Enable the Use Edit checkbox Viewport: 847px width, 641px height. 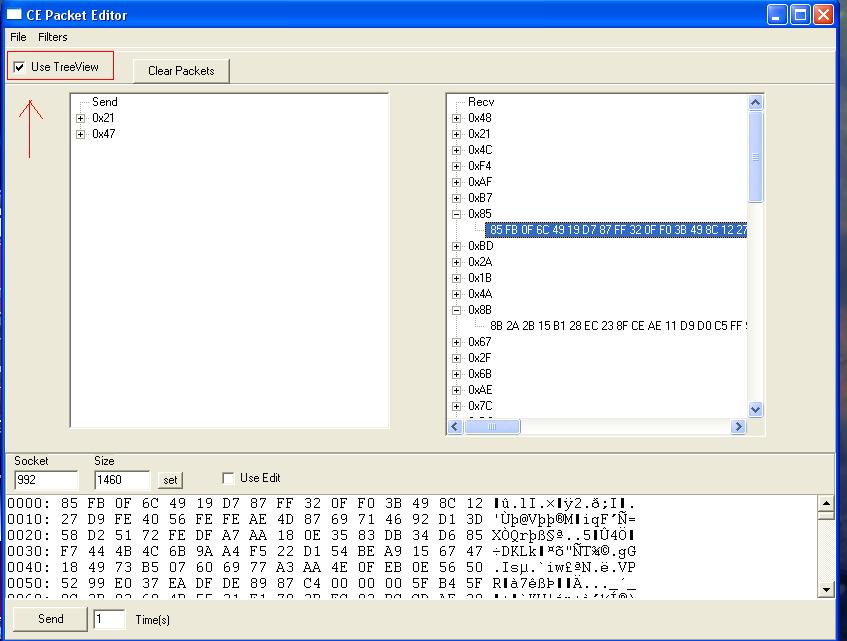(x=228, y=478)
